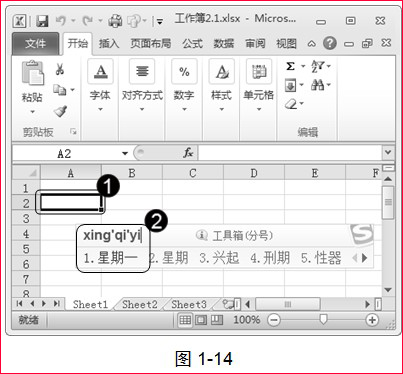This screenshot has width=403, height=374.
Task: Switch to the 视图 tab
Action: [x=286, y=44]
